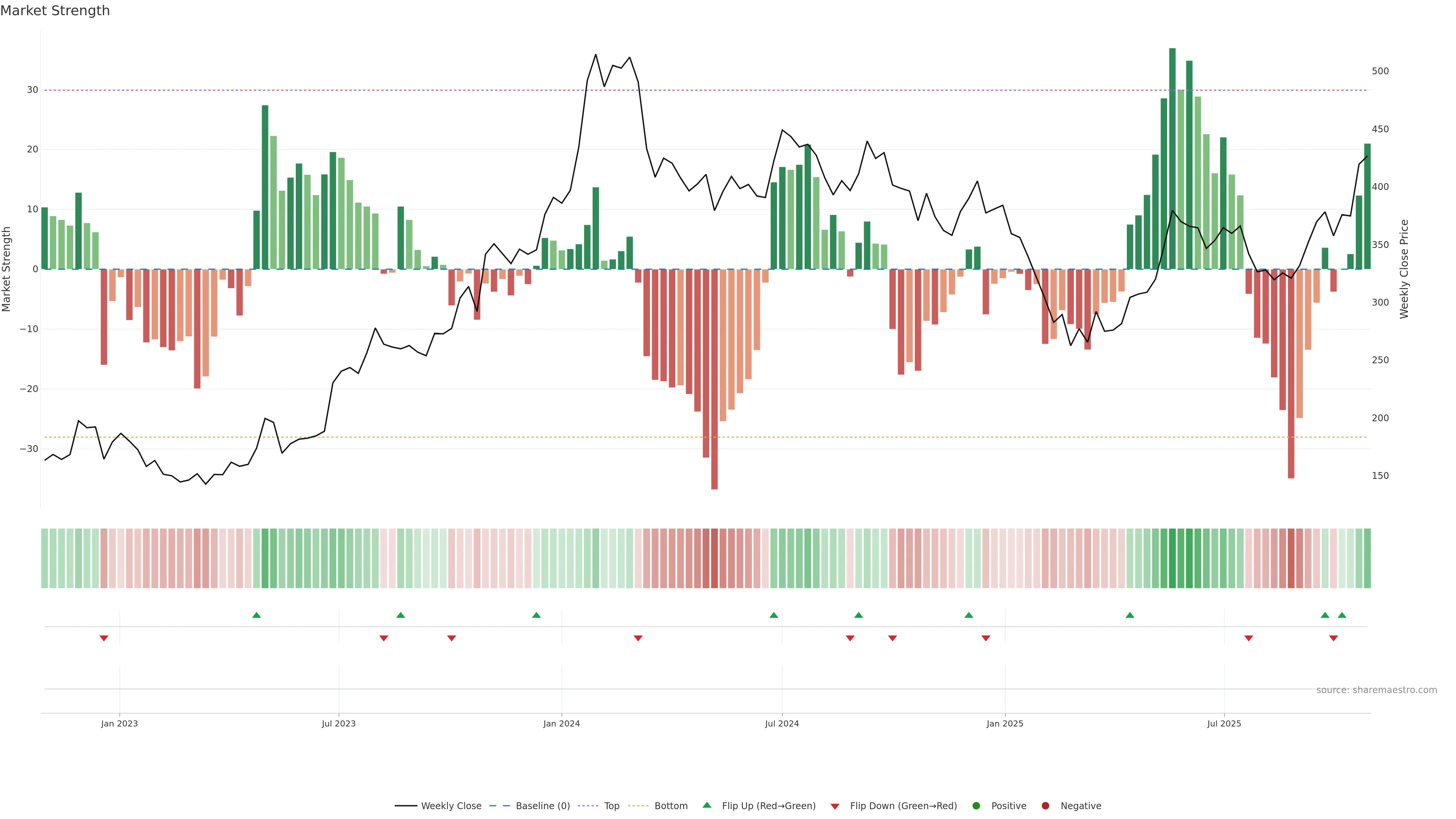Click the leftmost red flip-down triangle marker
The height and width of the screenshot is (819, 1456).
coord(104,638)
